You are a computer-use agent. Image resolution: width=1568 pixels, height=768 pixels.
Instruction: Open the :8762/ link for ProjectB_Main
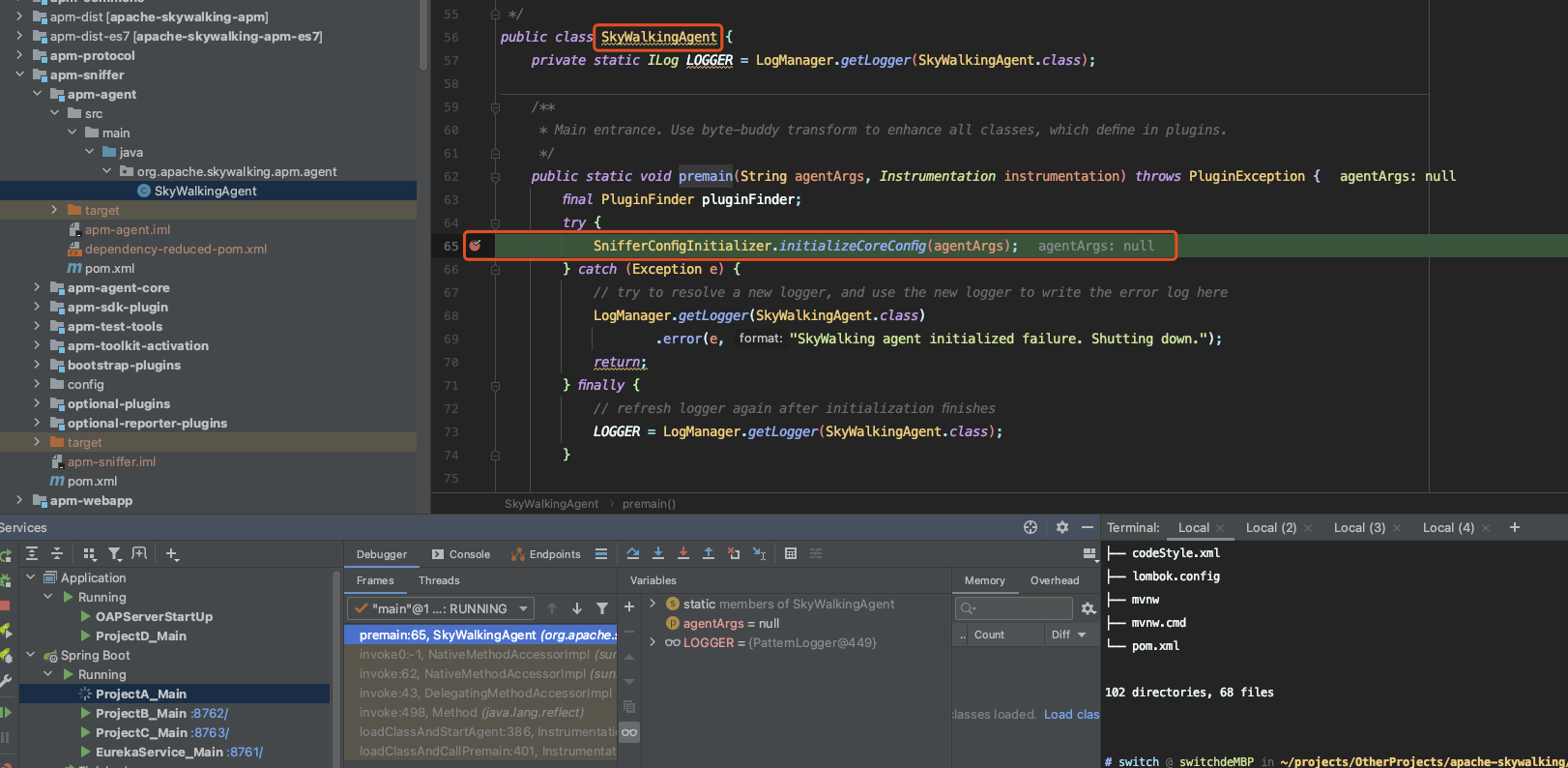210,713
